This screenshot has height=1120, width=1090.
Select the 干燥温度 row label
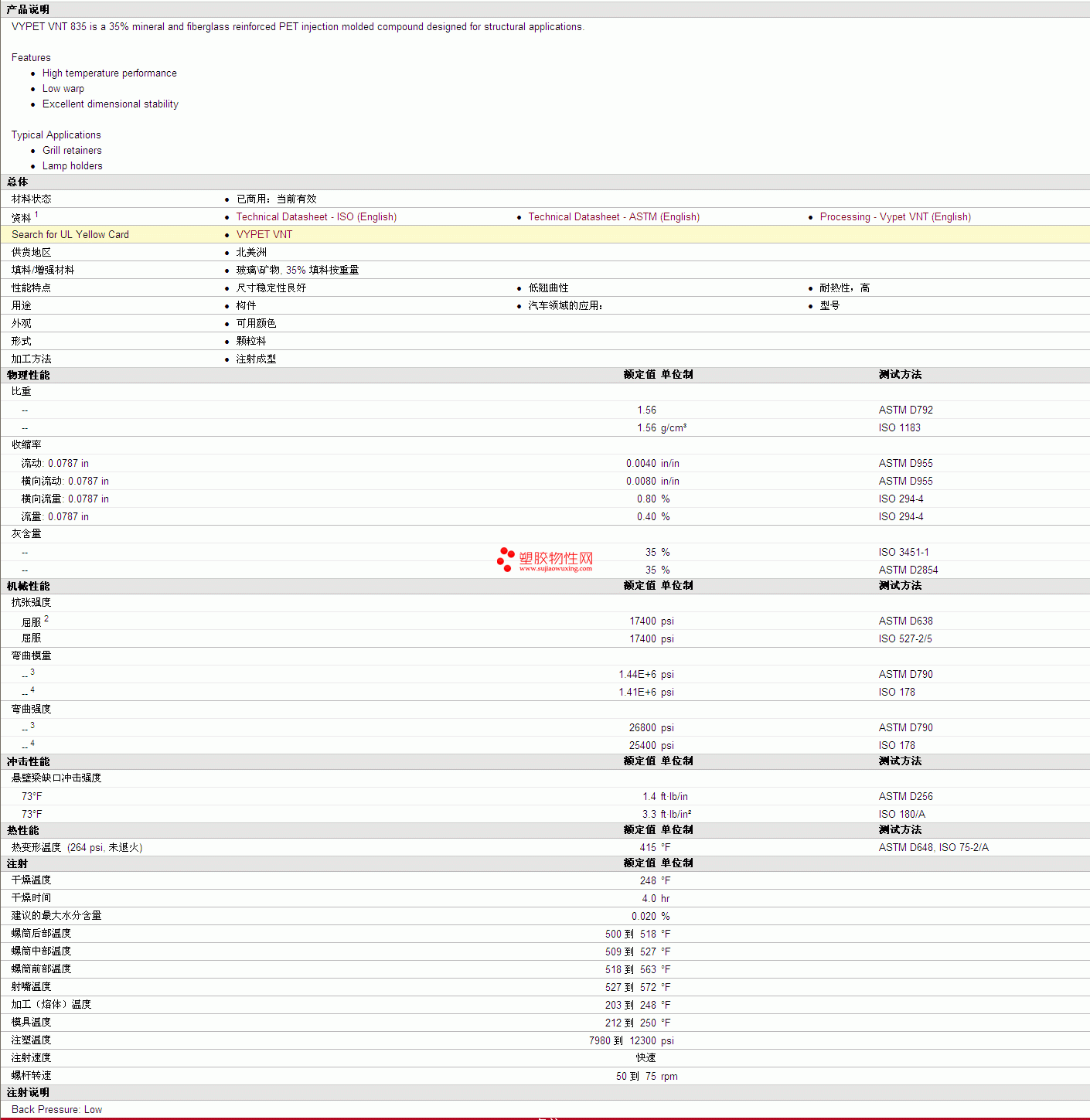31,880
